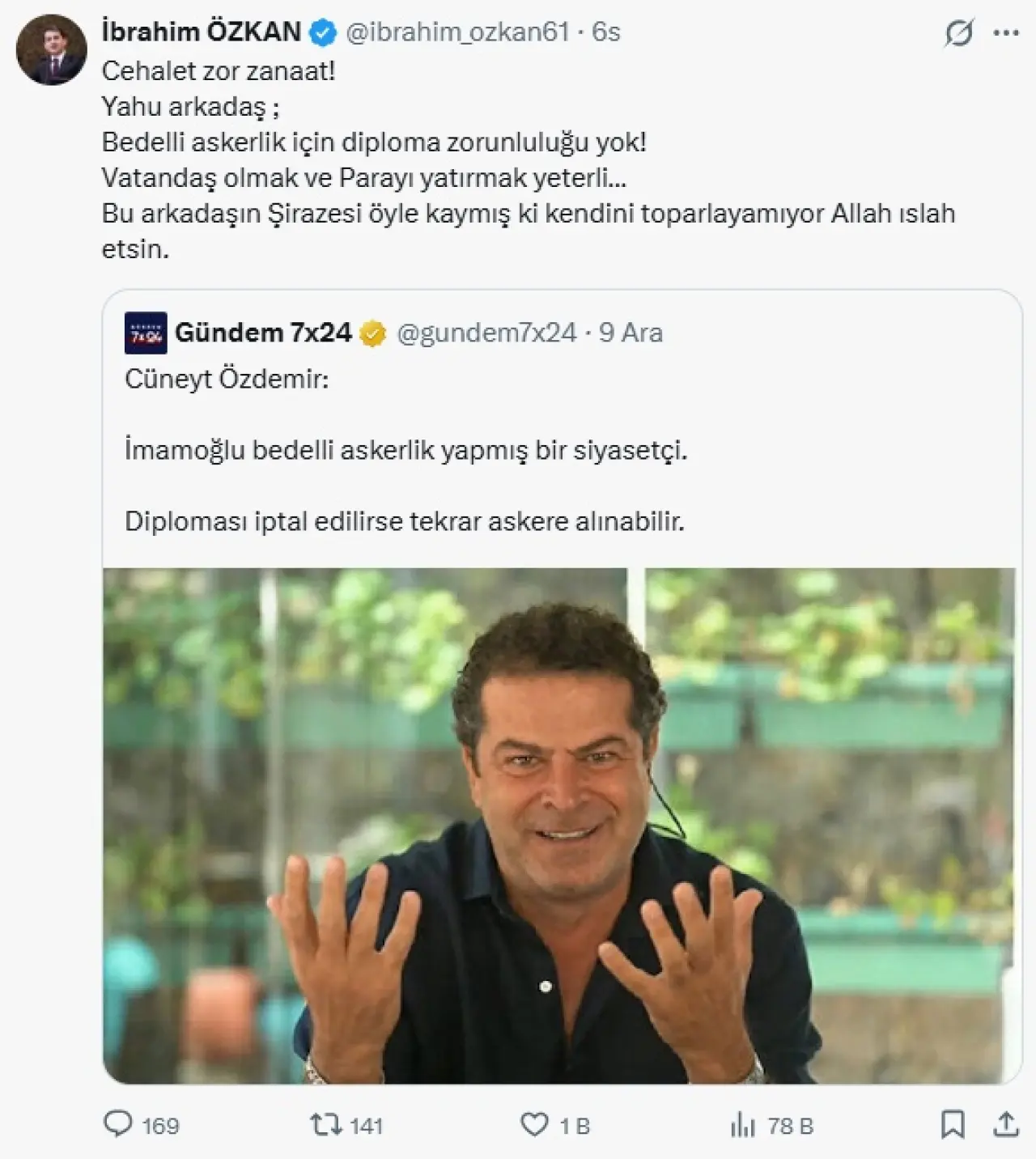The height and width of the screenshot is (1159, 1036).
Task: Bookmark this tweet
Action: click(953, 1124)
